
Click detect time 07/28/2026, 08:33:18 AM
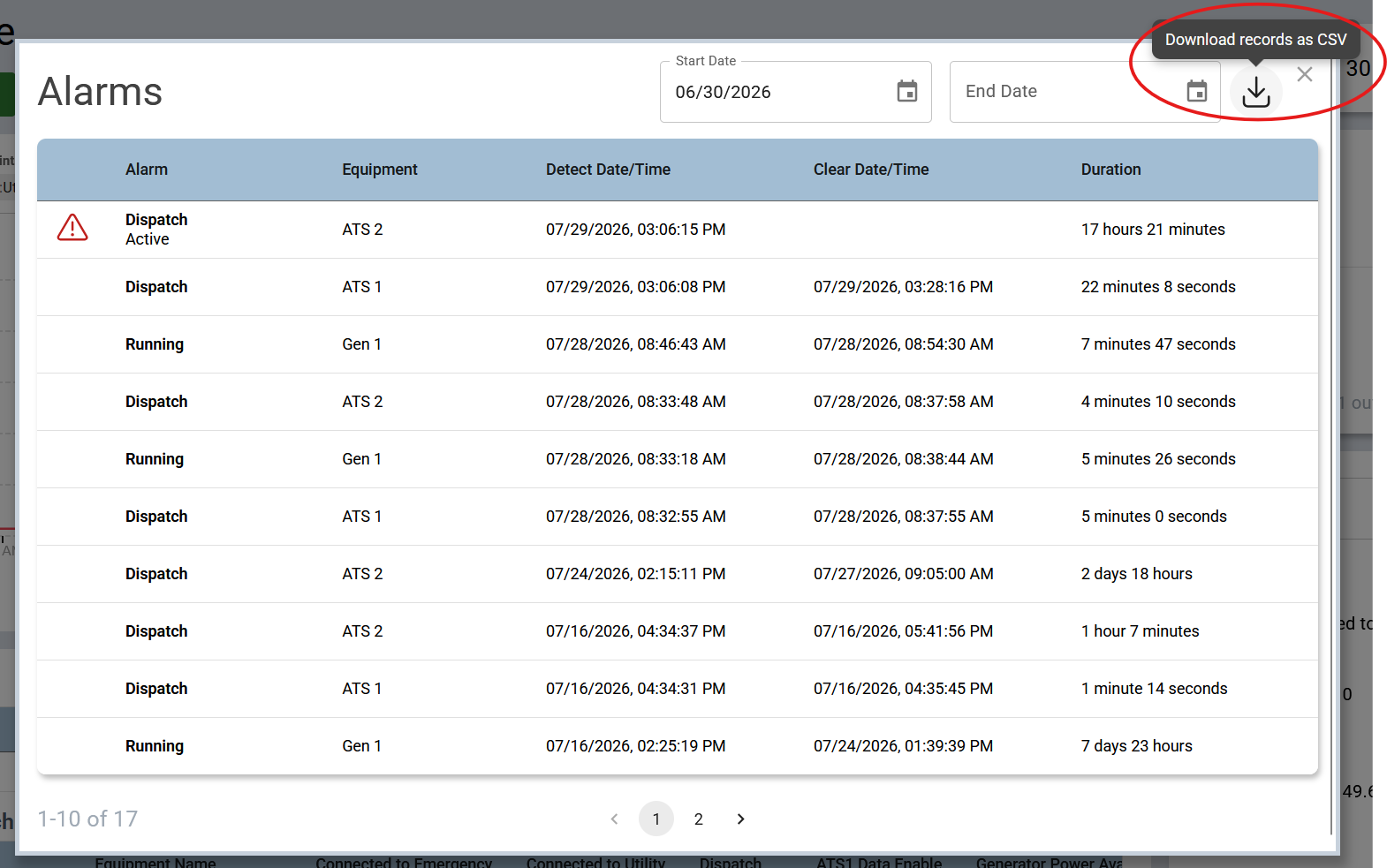(635, 459)
